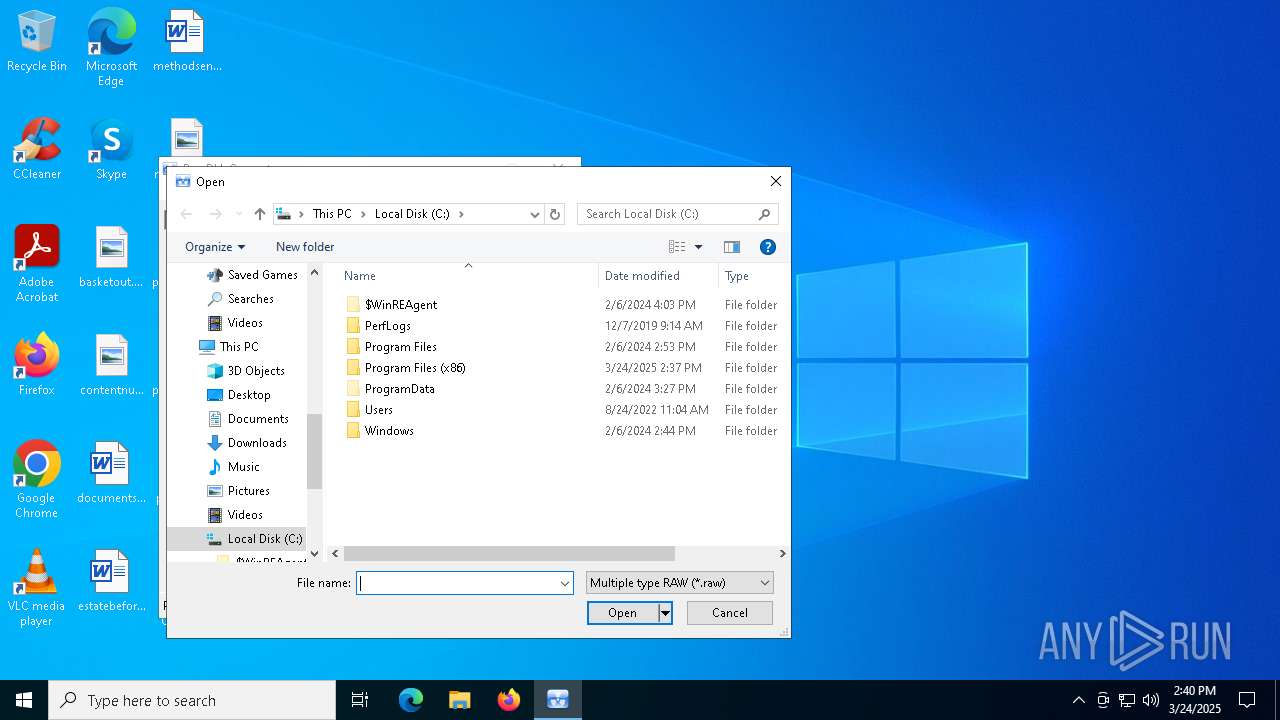Open the Organize dropdown menu

[215, 247]
